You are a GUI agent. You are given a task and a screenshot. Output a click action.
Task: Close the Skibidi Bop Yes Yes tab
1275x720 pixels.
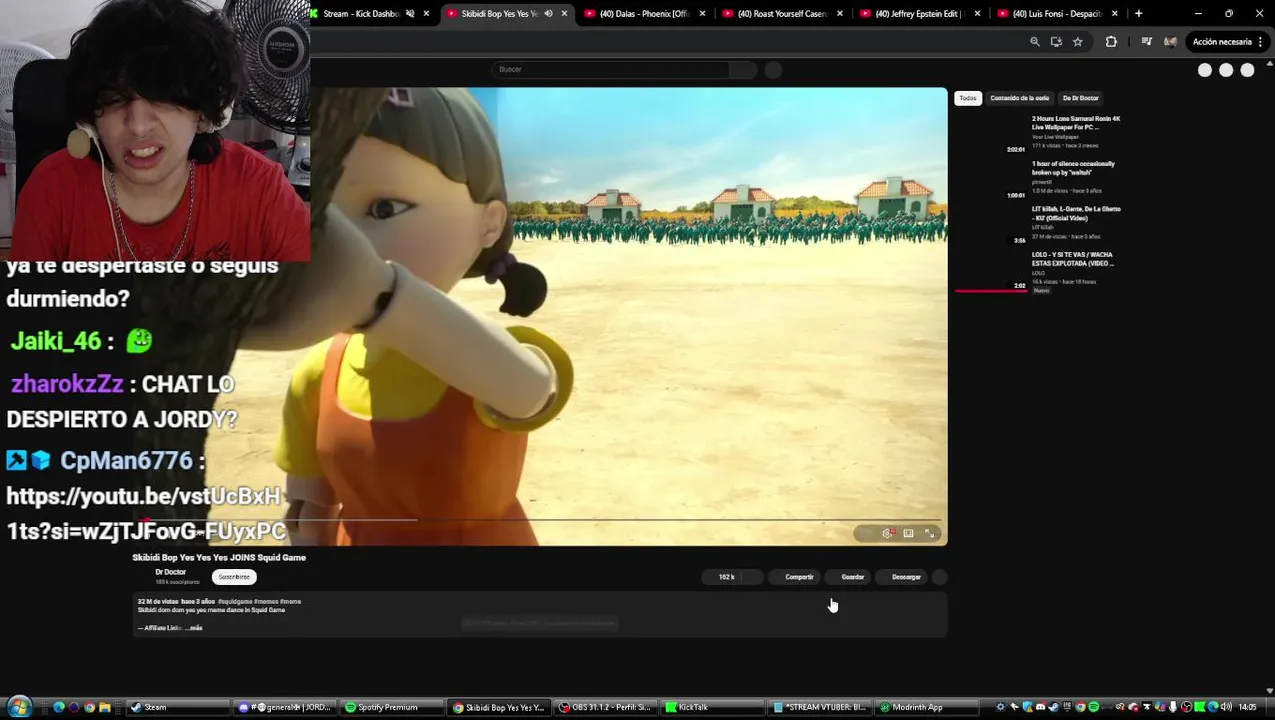564,14
